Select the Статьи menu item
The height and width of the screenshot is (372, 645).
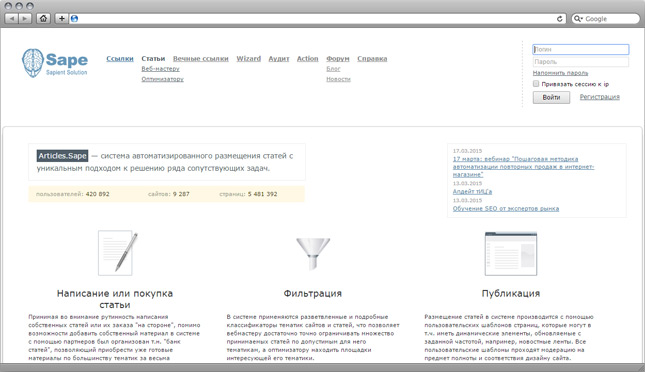[153, 58]
